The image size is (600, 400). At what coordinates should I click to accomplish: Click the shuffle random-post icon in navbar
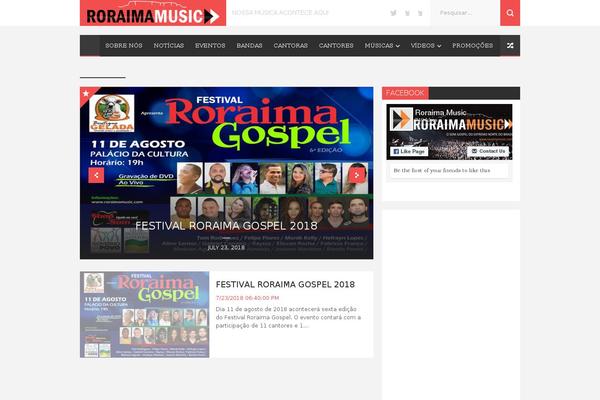[510, 46]
